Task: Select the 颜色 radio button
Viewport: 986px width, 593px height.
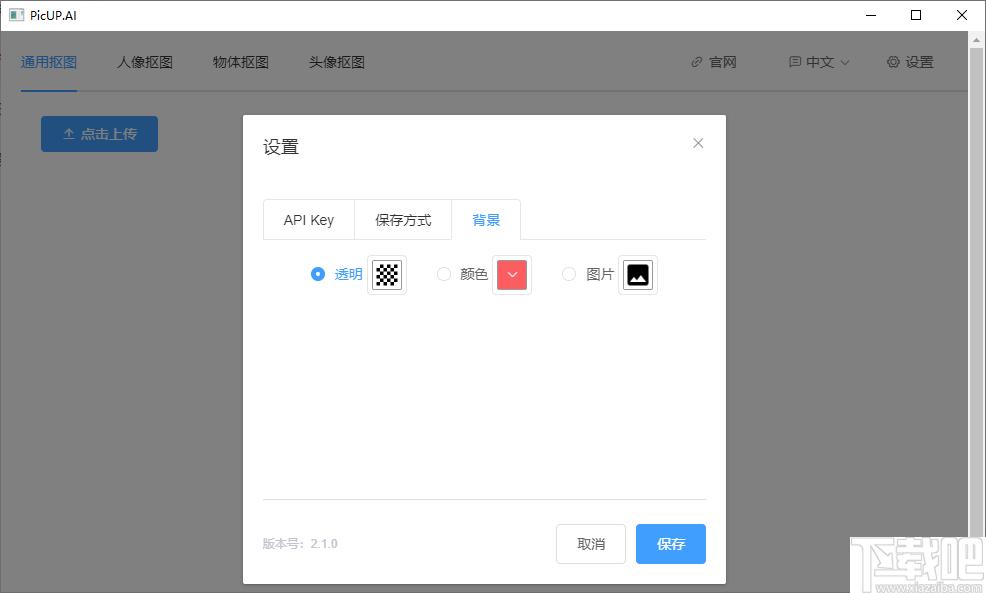Action: click(444, 274)
